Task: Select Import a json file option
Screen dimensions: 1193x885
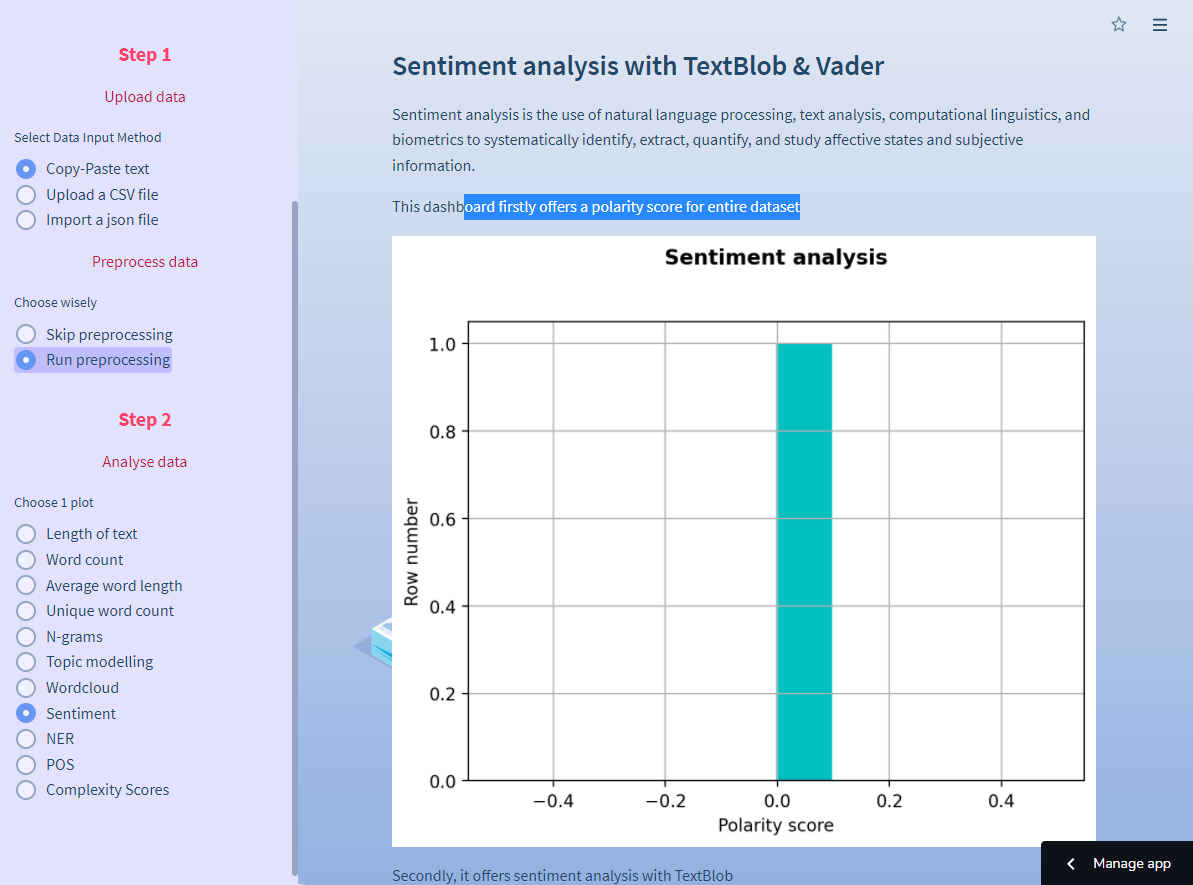Action: coord(27,220)
